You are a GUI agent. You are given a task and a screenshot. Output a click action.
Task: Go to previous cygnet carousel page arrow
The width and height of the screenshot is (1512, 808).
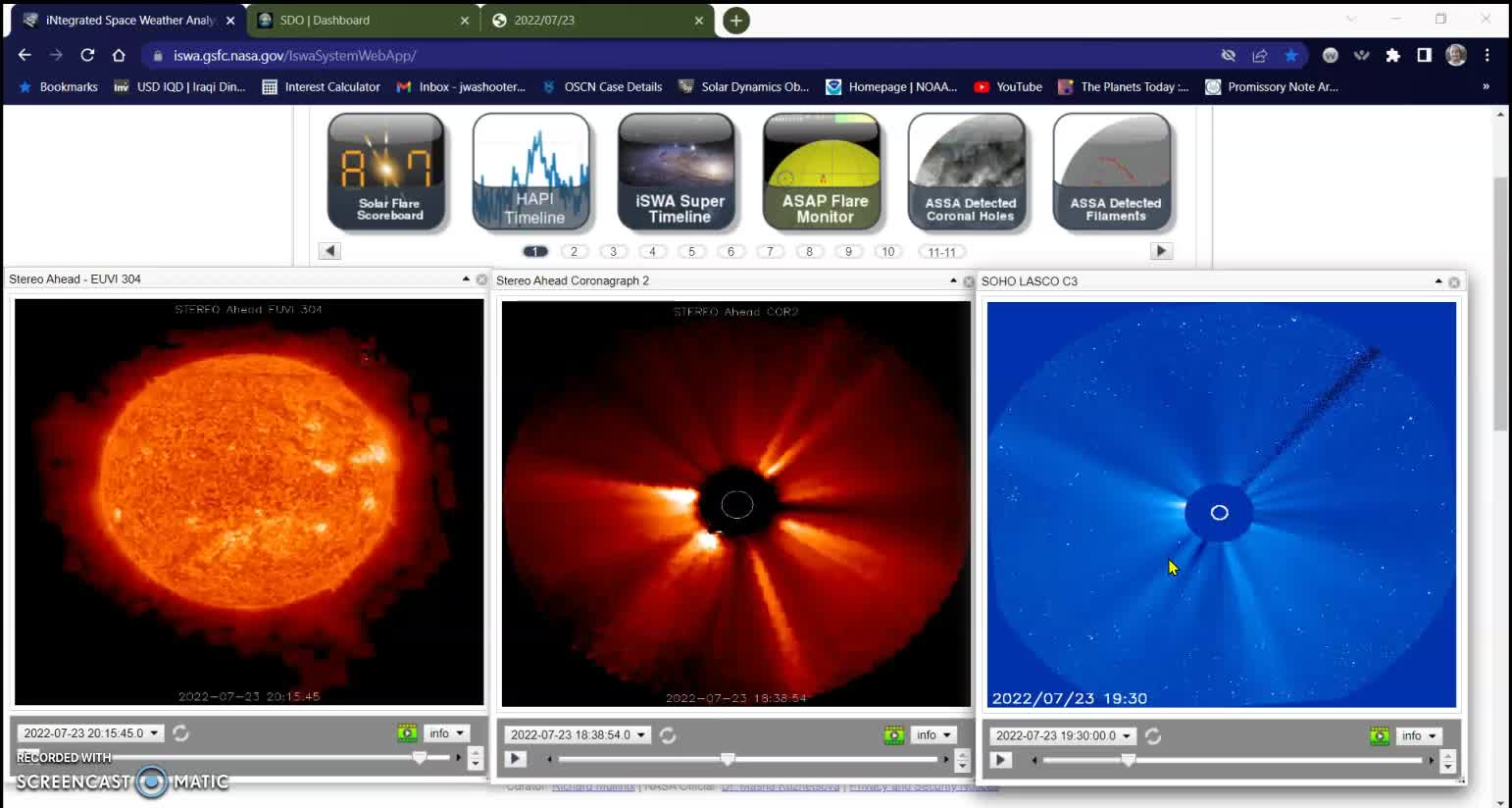pos(329,251)
